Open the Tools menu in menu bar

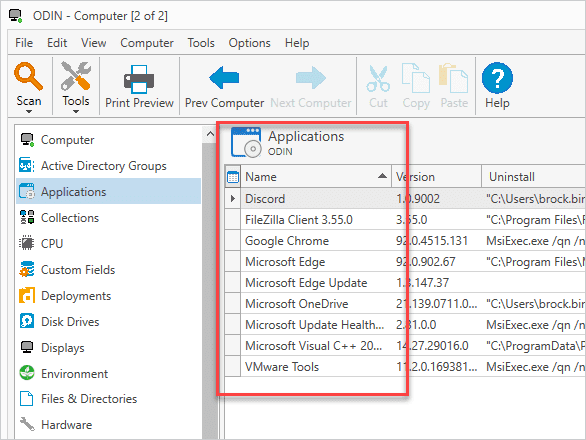[201, 43]
